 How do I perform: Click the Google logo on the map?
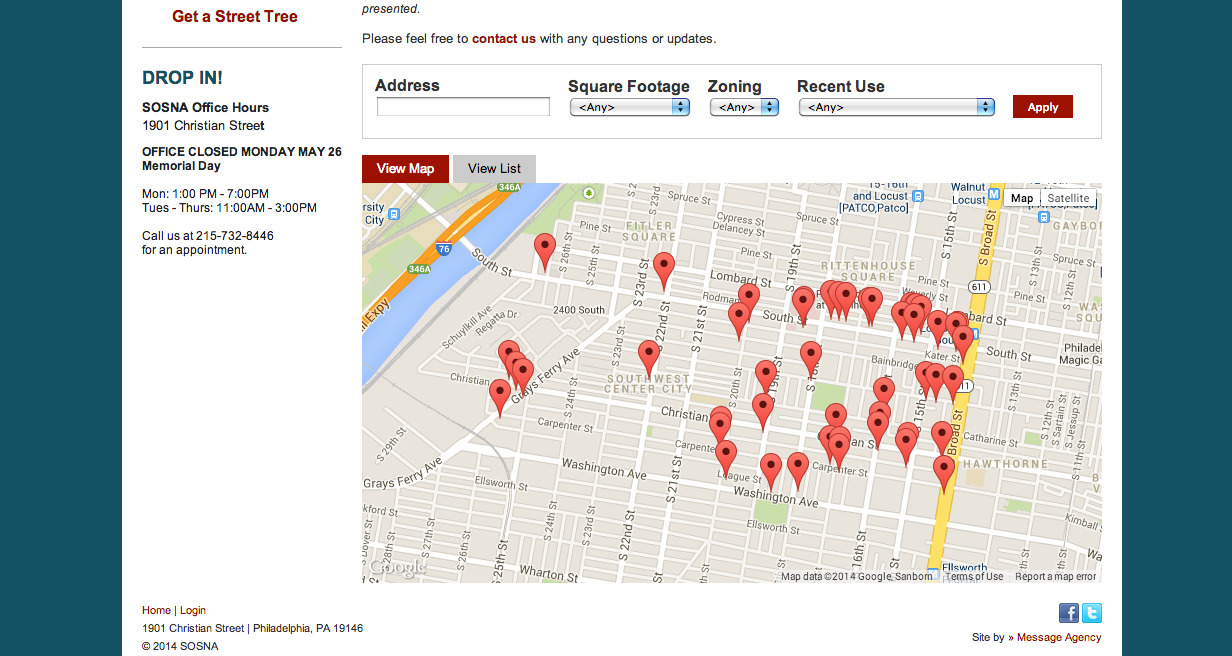[398, 567]
